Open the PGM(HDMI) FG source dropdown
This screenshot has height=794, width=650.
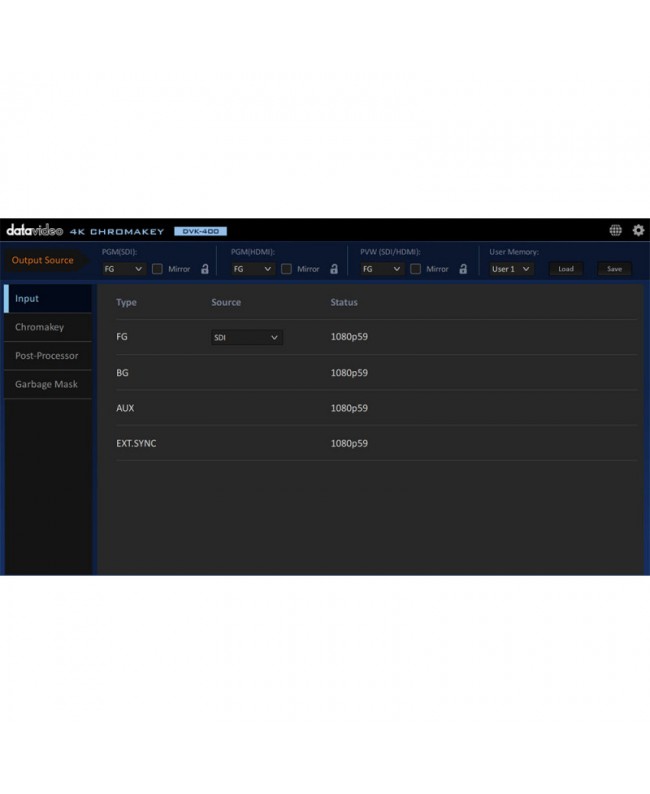coord(253,269)
